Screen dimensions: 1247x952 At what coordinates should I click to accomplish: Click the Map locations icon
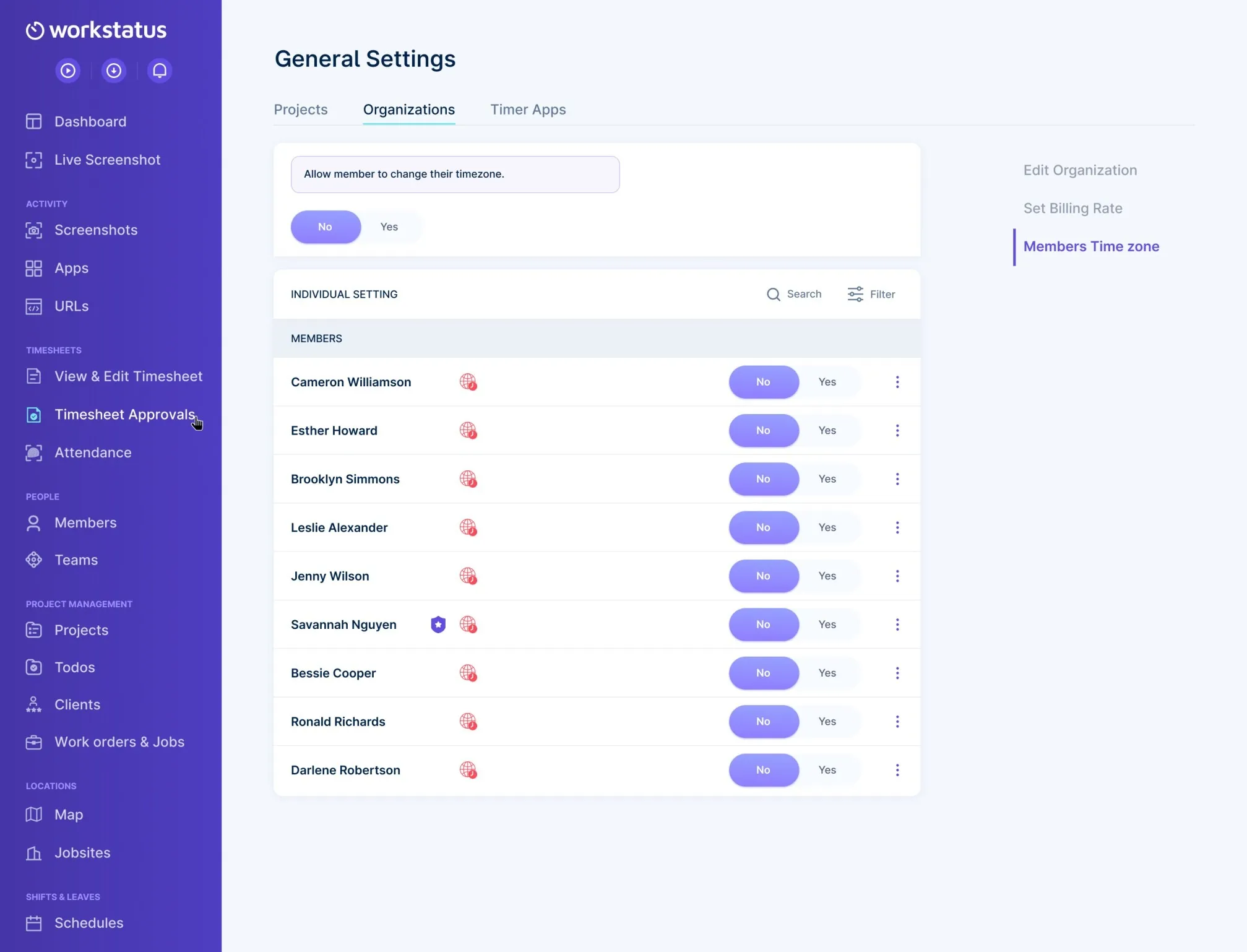35,814
